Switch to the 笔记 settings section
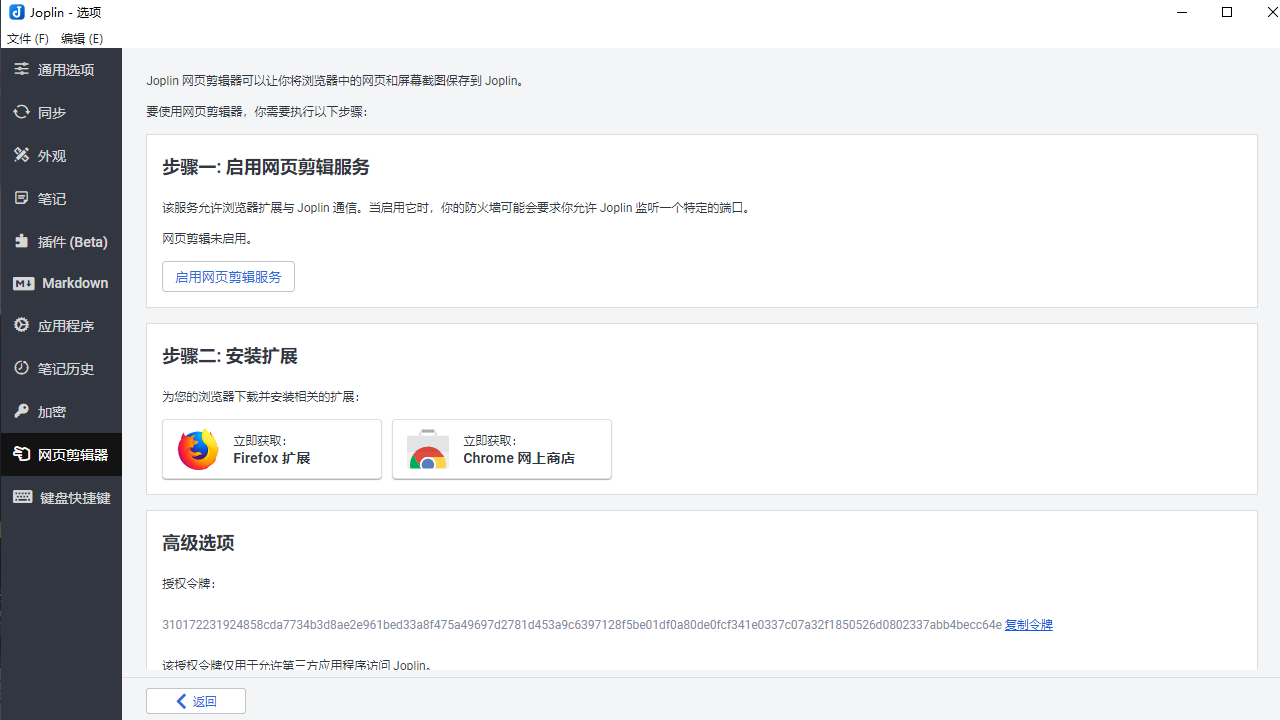The width and height of the screenshot is (1280, 720). pos(60,198)
